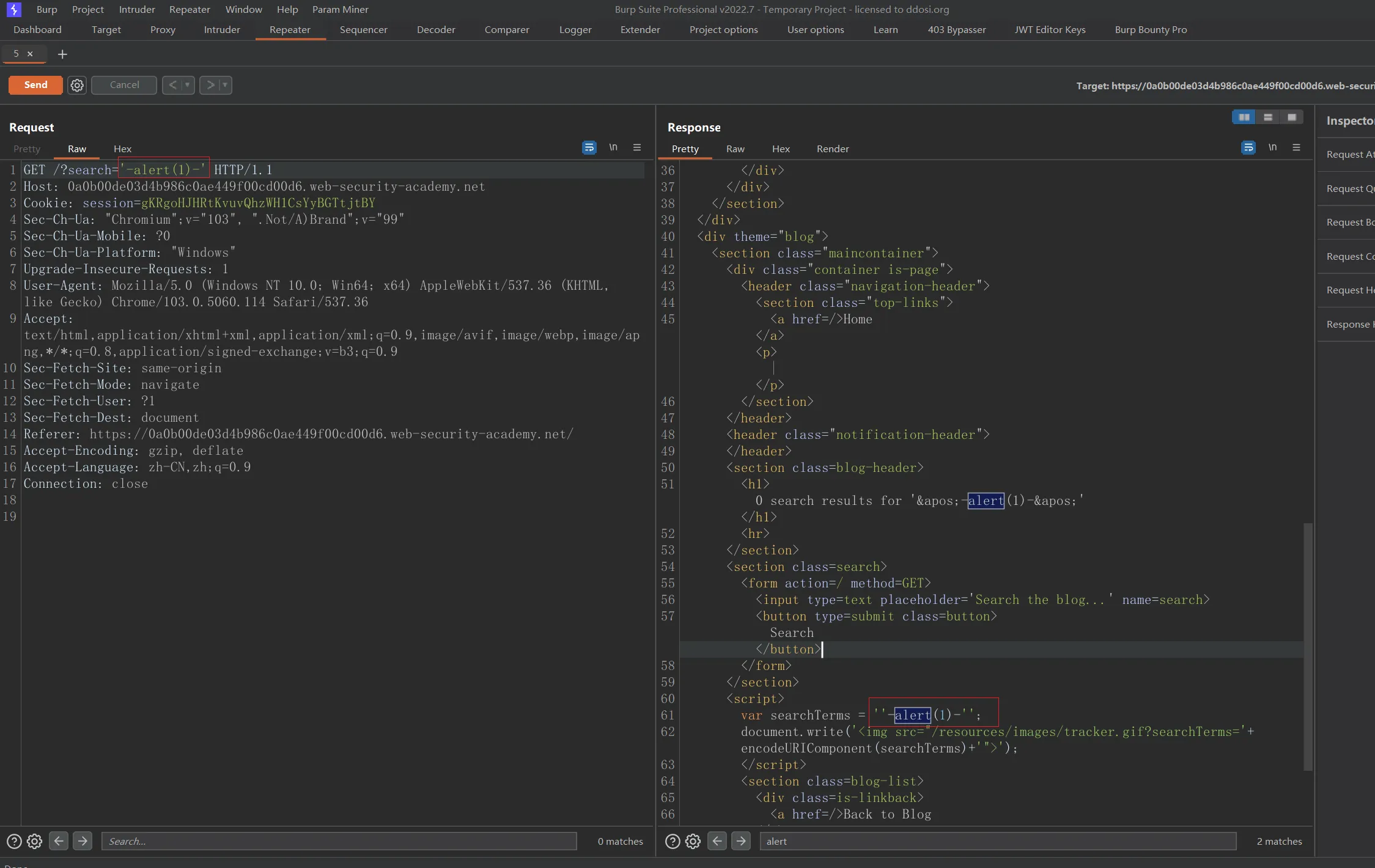Jump to previous alert match in response
This screenshot has height=868, width=1375.
coord(717,841)
